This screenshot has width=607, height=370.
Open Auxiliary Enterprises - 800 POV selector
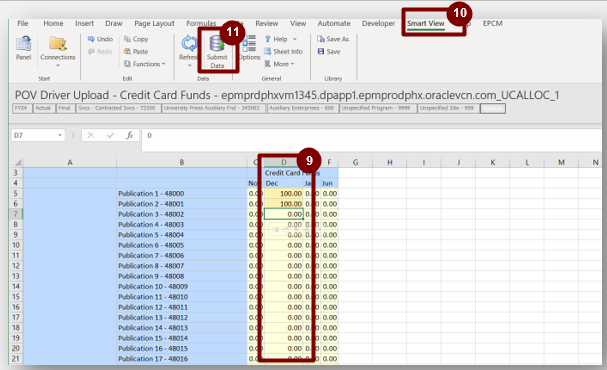click(x=302, y=108)
